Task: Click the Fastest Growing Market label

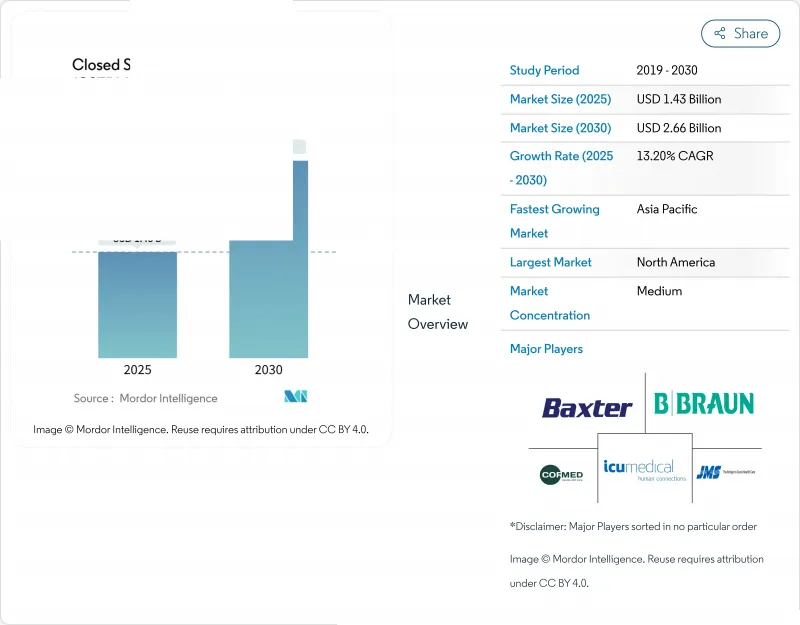Action: [554, 221]
